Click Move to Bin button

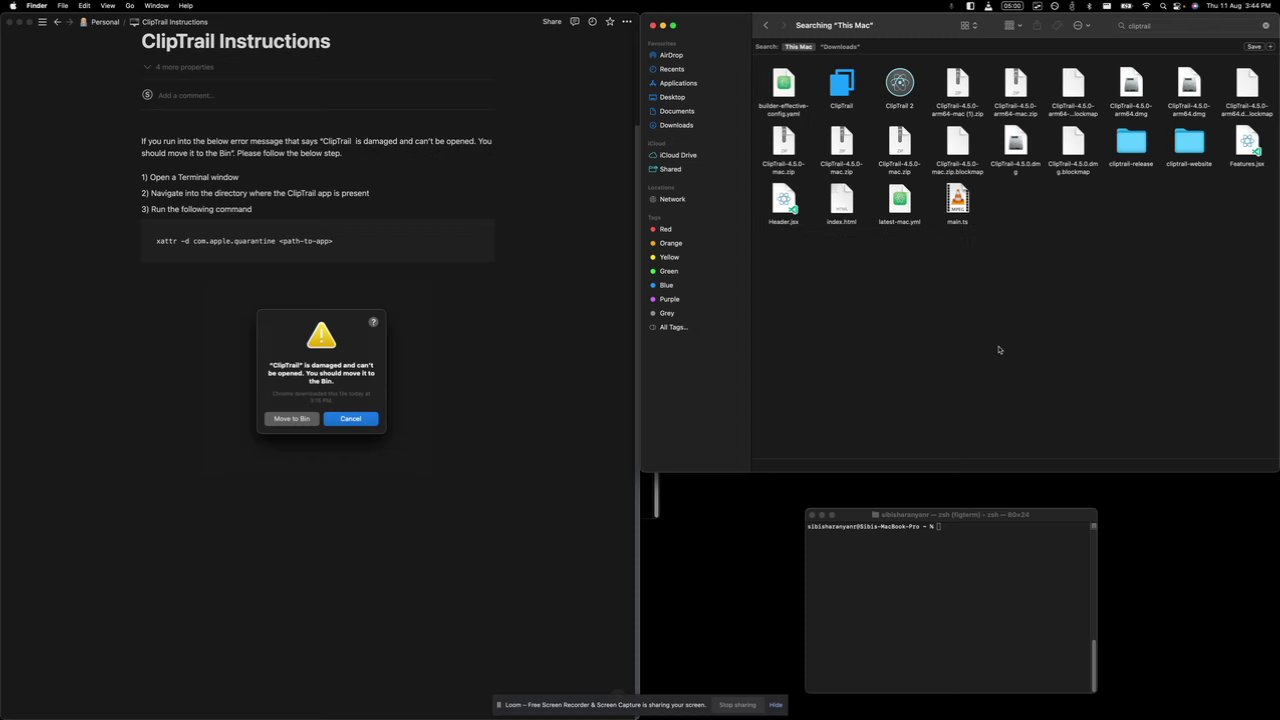point(292,419)
